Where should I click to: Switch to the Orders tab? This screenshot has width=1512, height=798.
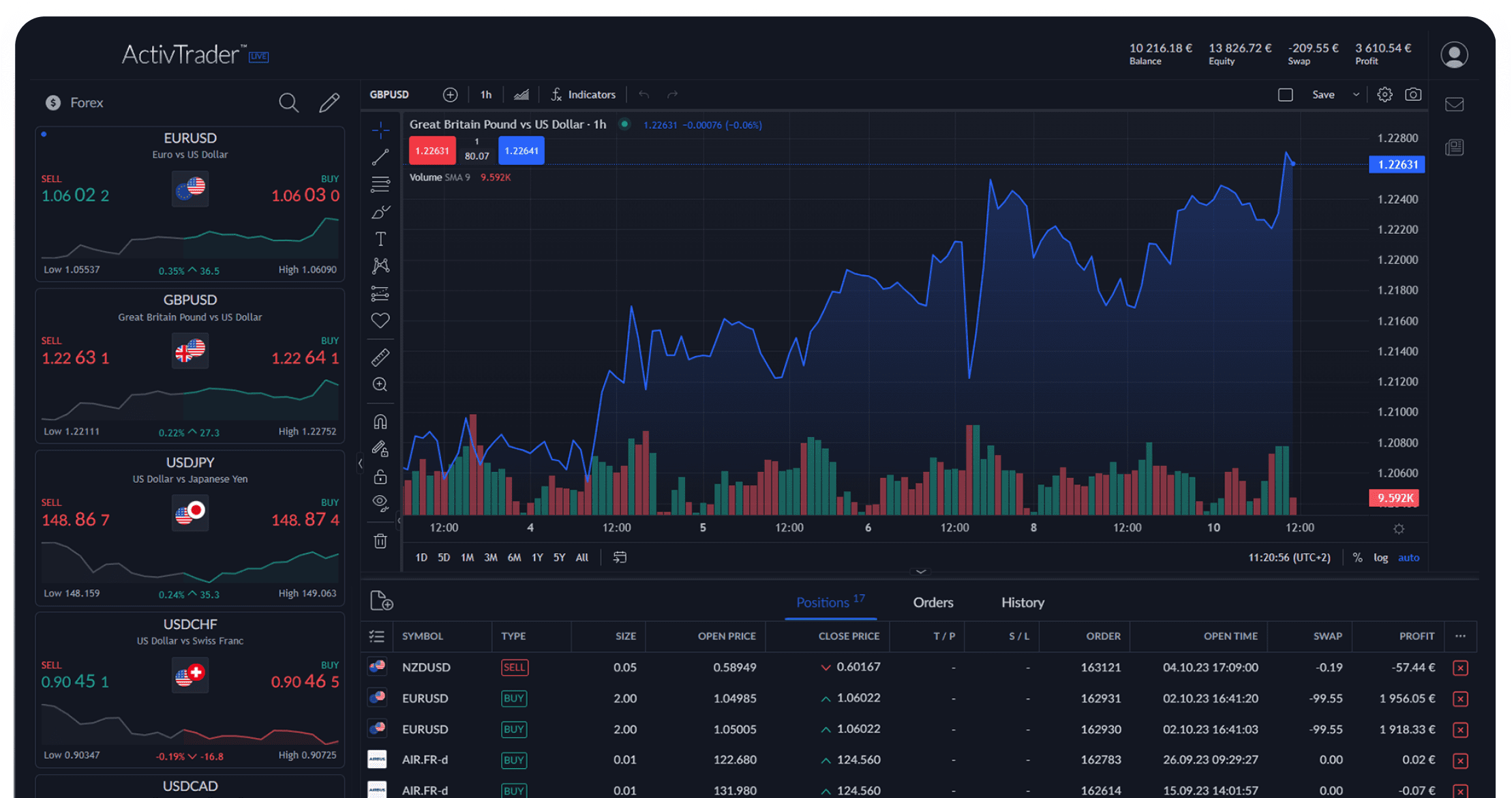point(933,602)
